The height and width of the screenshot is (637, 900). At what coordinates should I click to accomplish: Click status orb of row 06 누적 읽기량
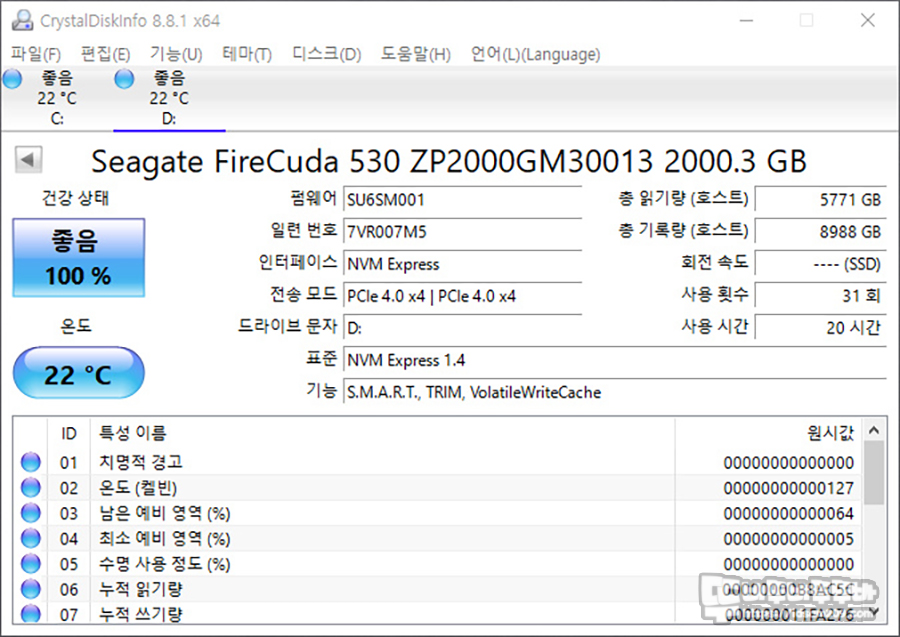click(x=30, y=589)
